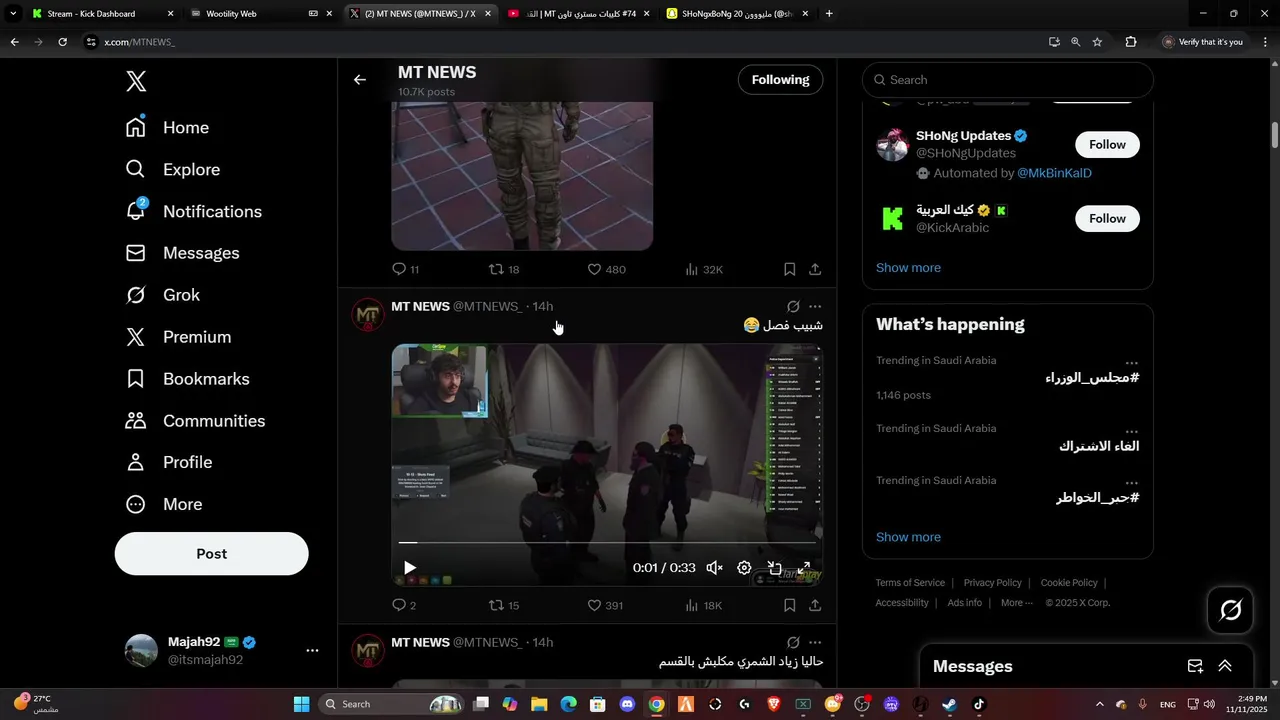Viewport: 1280px width, 720px height.
Task: Bookmark this page with star icon
Action: click(x=1097, y=42)
